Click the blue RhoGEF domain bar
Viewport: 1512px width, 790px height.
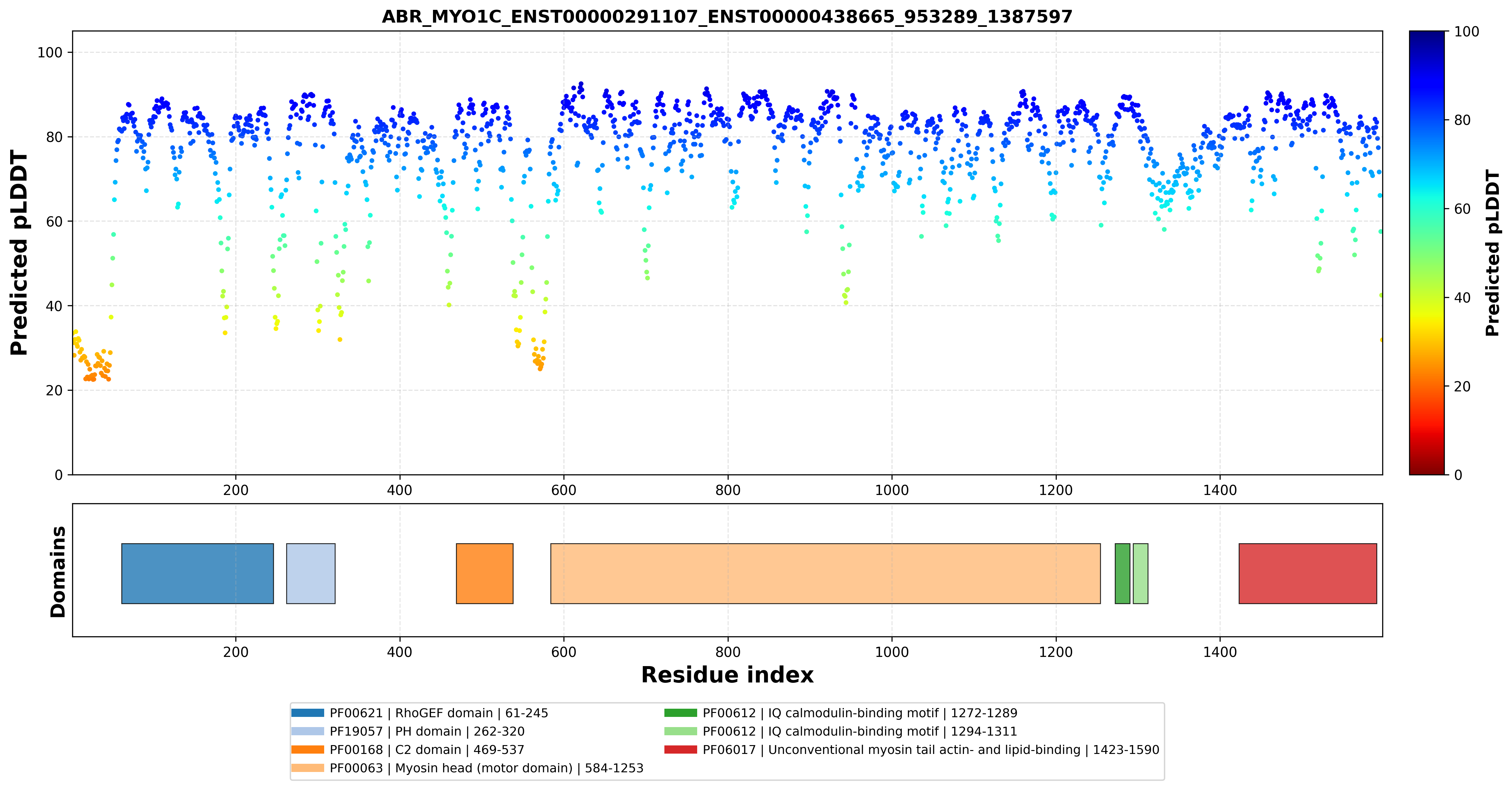[197, 573]
